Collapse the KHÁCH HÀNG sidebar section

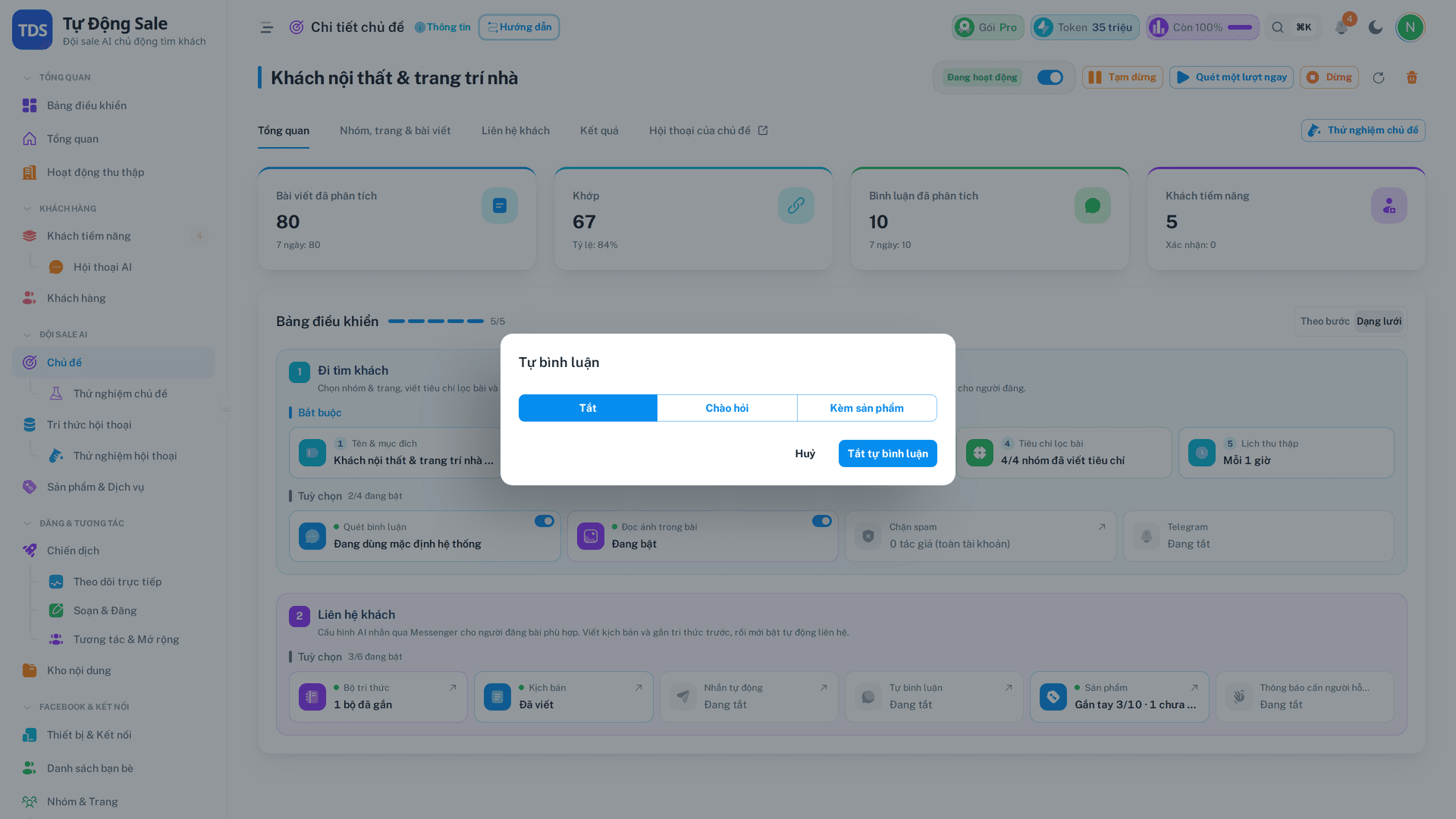click(x=61, y=209)
